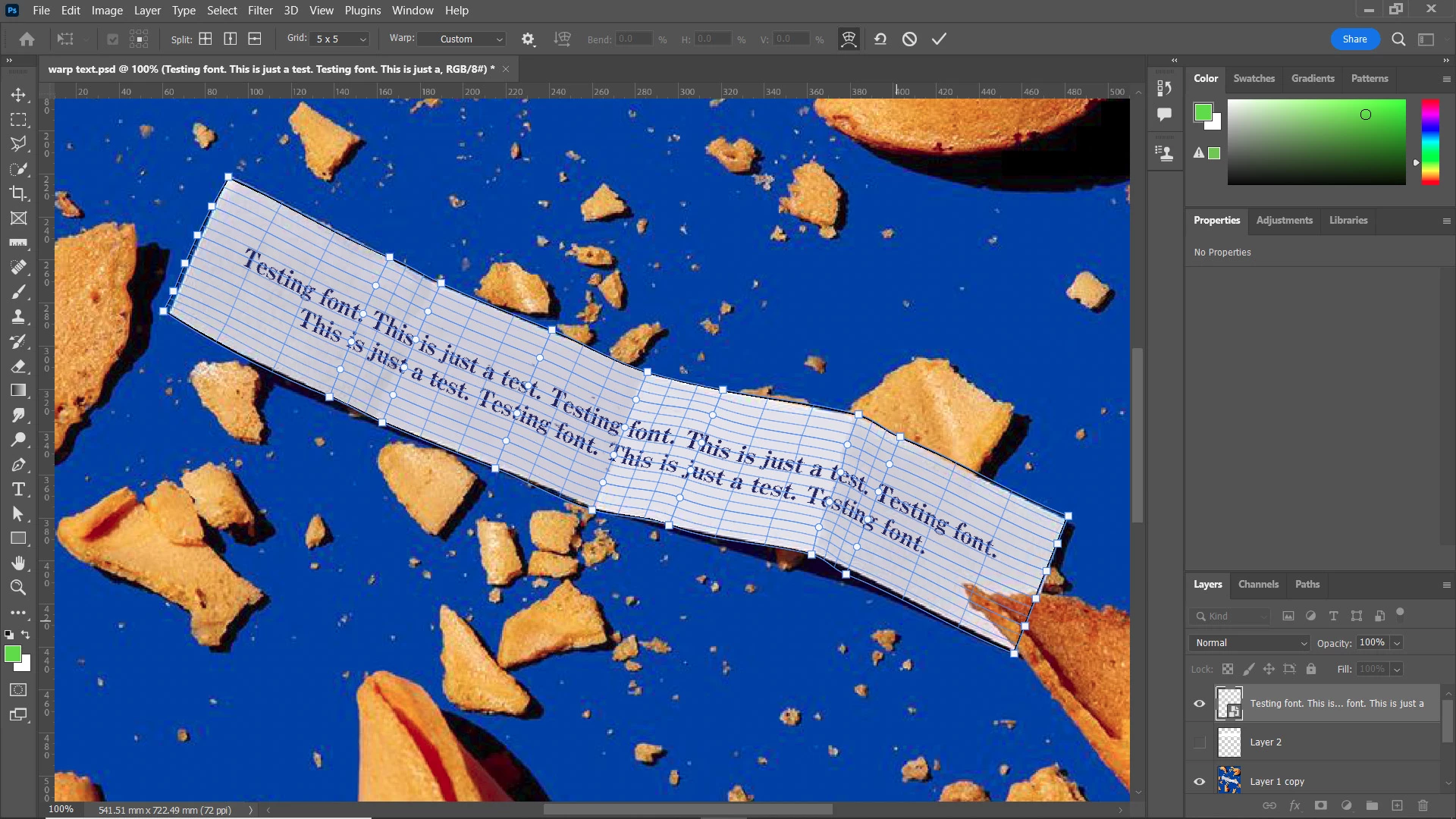Hide the Testing font text layer

[1199, 704]
